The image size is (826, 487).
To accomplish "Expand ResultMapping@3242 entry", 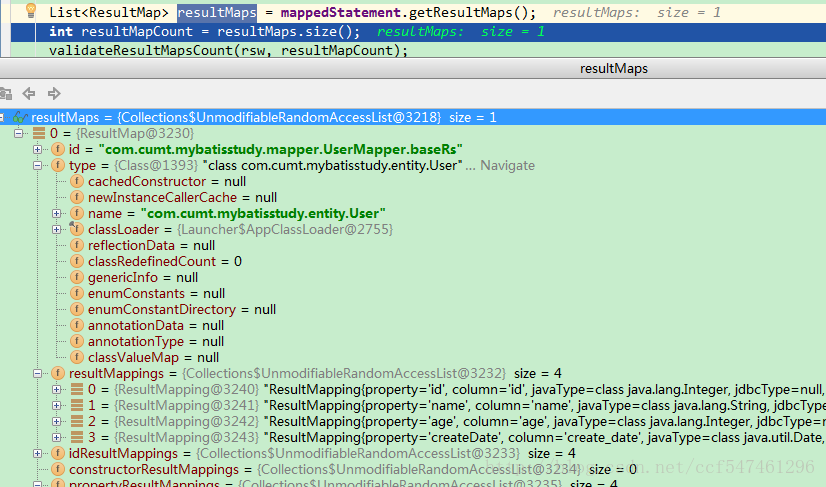I will click(56, 421).
